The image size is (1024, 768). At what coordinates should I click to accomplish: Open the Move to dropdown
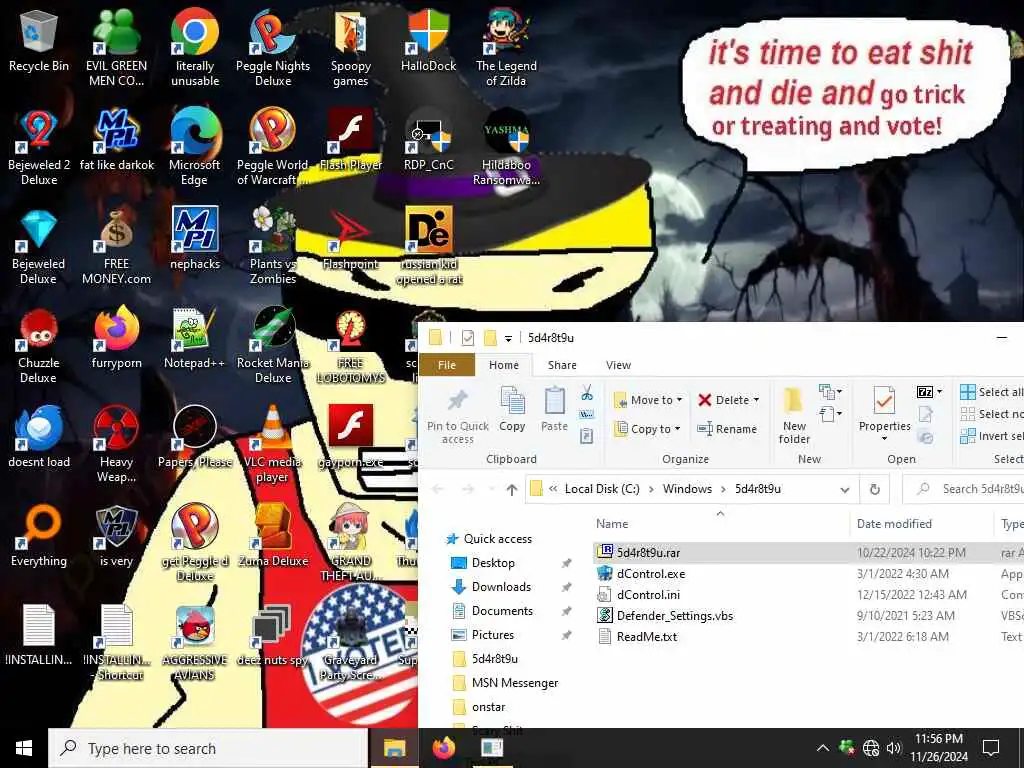tap(648, 400)
